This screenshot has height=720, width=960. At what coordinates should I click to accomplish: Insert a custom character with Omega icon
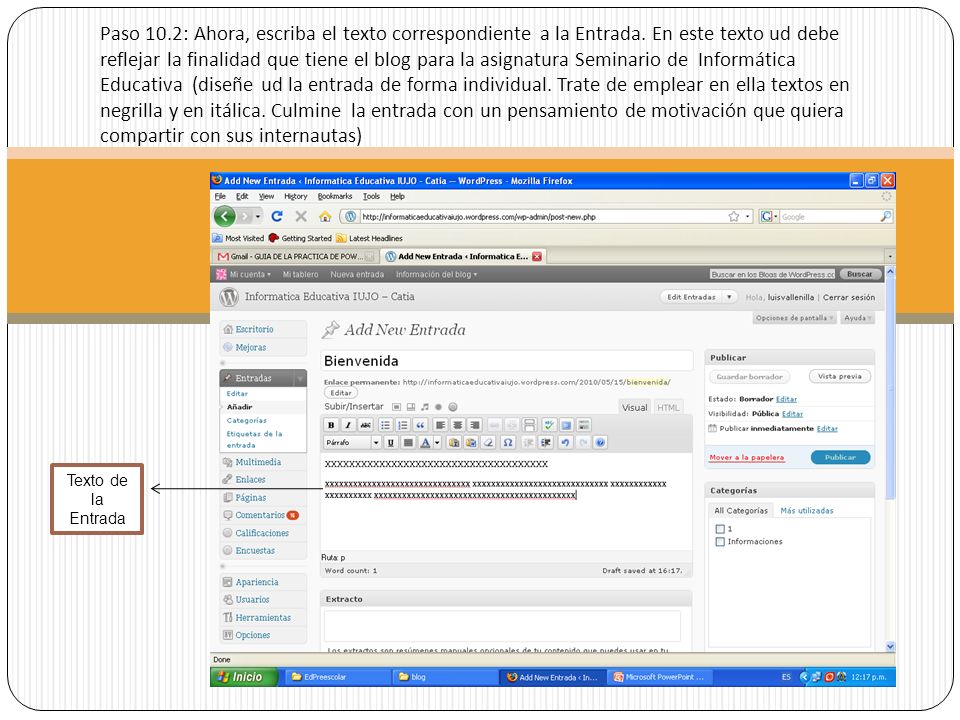[508, 443]
